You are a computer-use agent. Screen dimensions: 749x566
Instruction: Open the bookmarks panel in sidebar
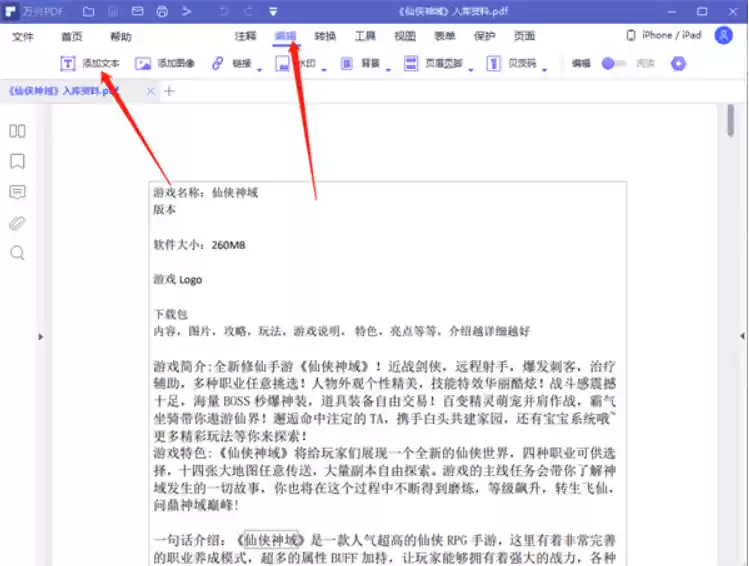tap(17, 161)
